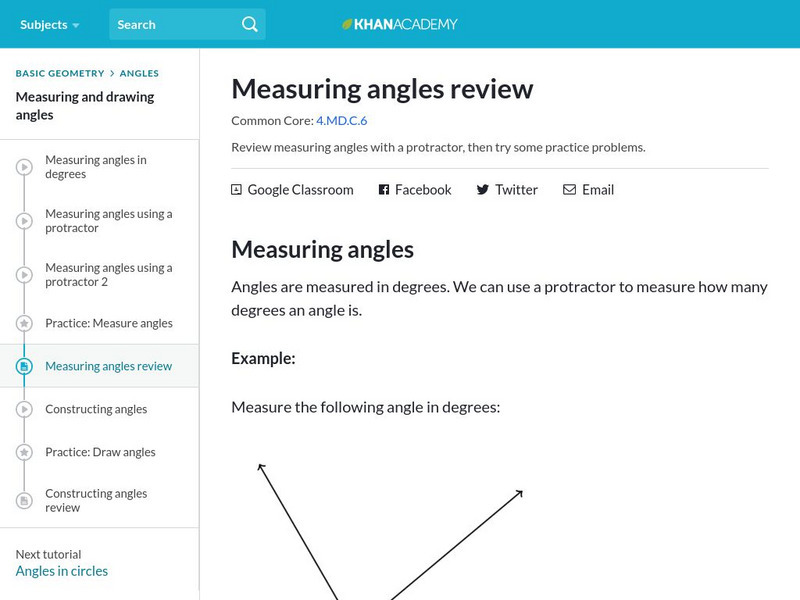Open Measuring angles using a protractor 2
Screen dimensions: 800x600
pos(108,274)
